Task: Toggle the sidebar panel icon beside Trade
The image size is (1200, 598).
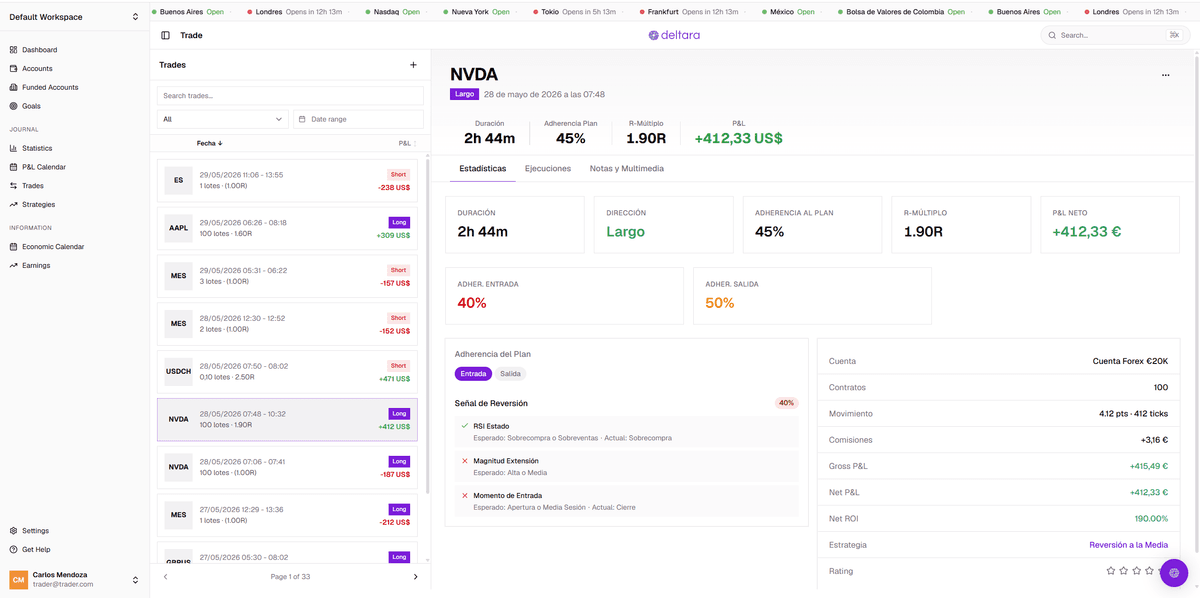Action: tap(166, 35)
